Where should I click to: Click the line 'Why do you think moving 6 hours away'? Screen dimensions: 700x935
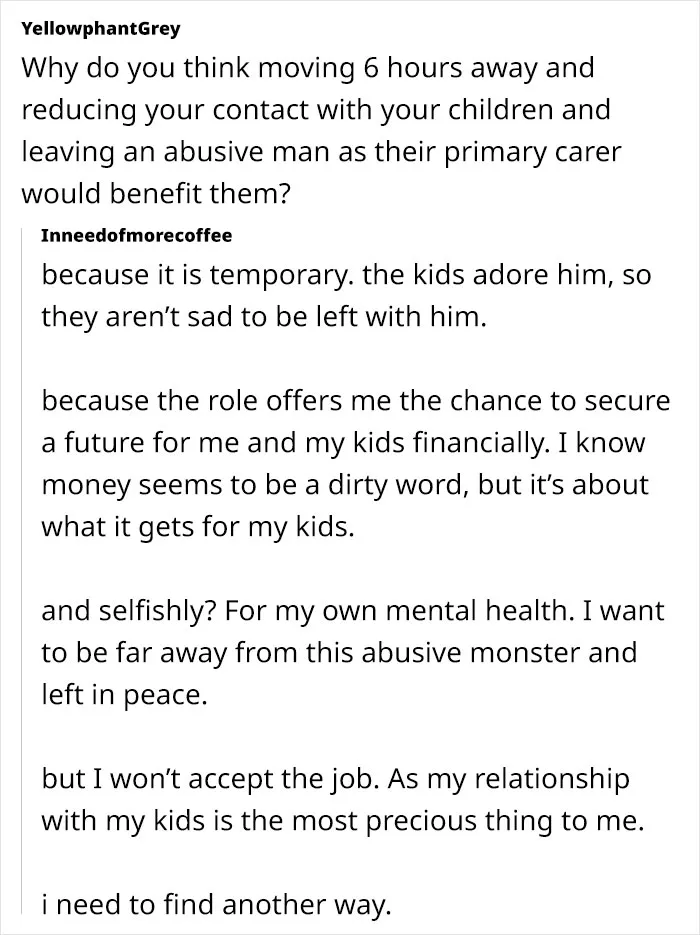click(x=308, y=68)
